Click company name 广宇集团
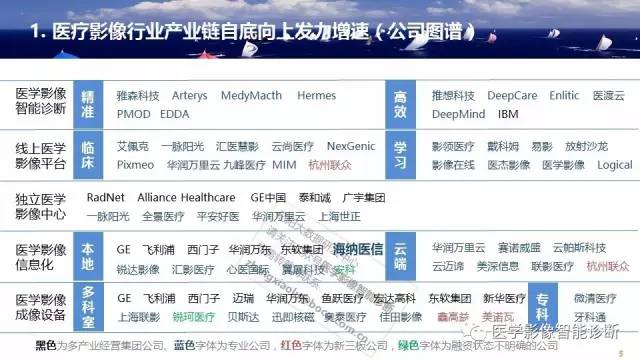 (364, 198)
